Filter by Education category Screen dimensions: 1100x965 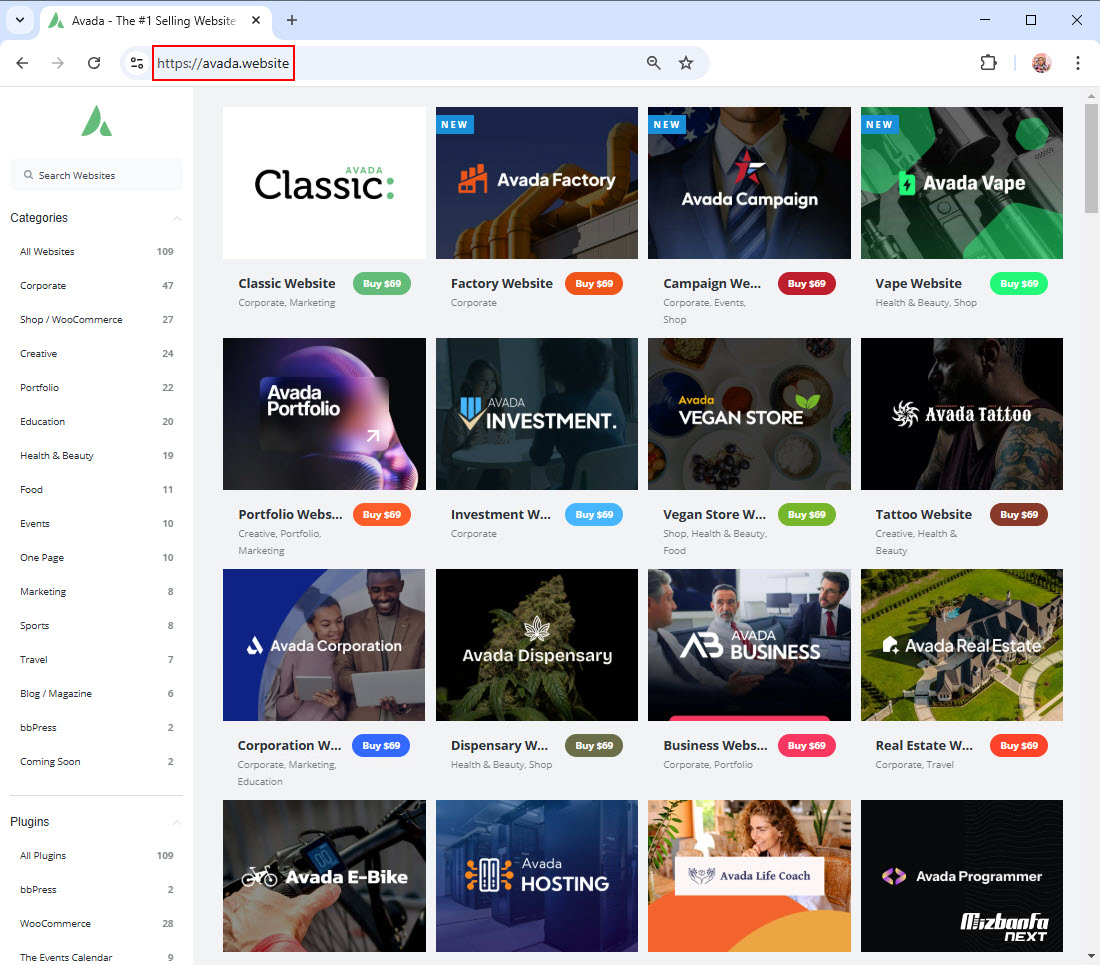point(97,421)
